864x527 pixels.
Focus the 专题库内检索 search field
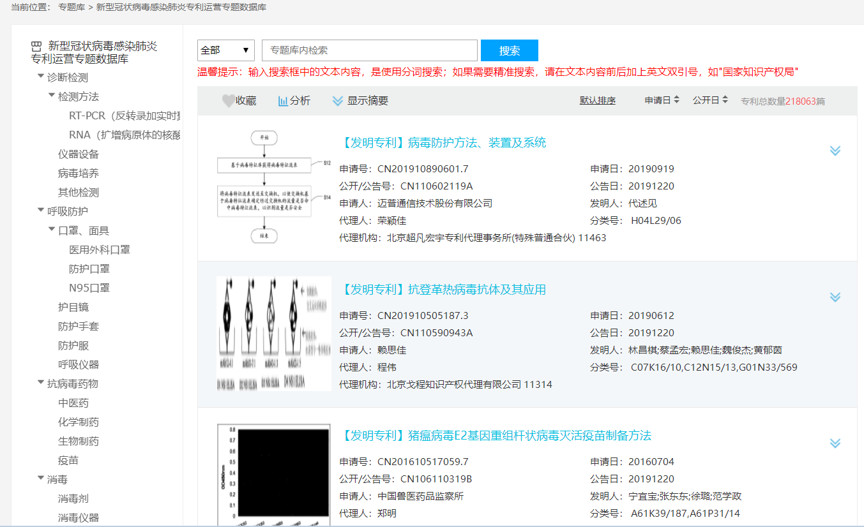[370, 50]
